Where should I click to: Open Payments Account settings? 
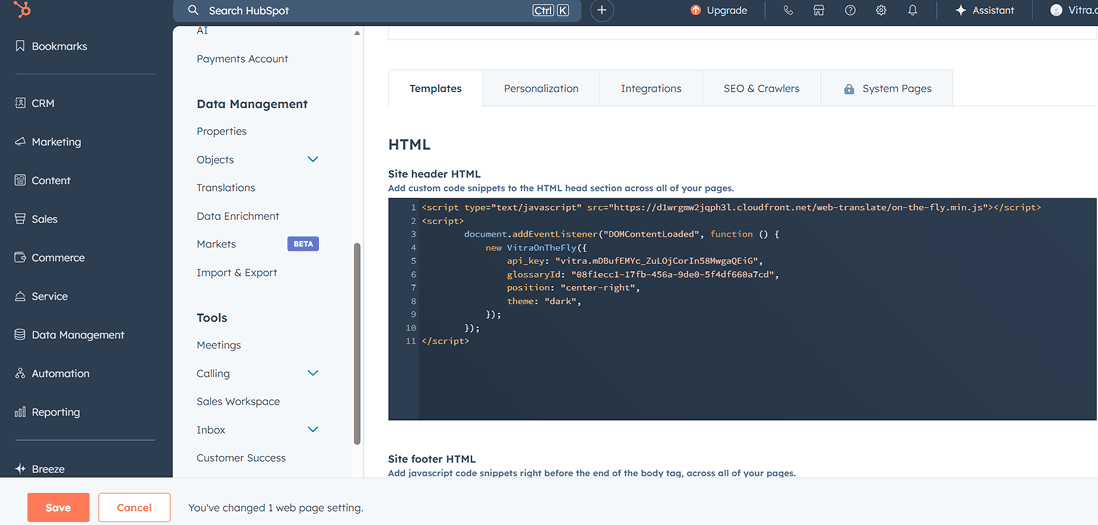[242, 59]
